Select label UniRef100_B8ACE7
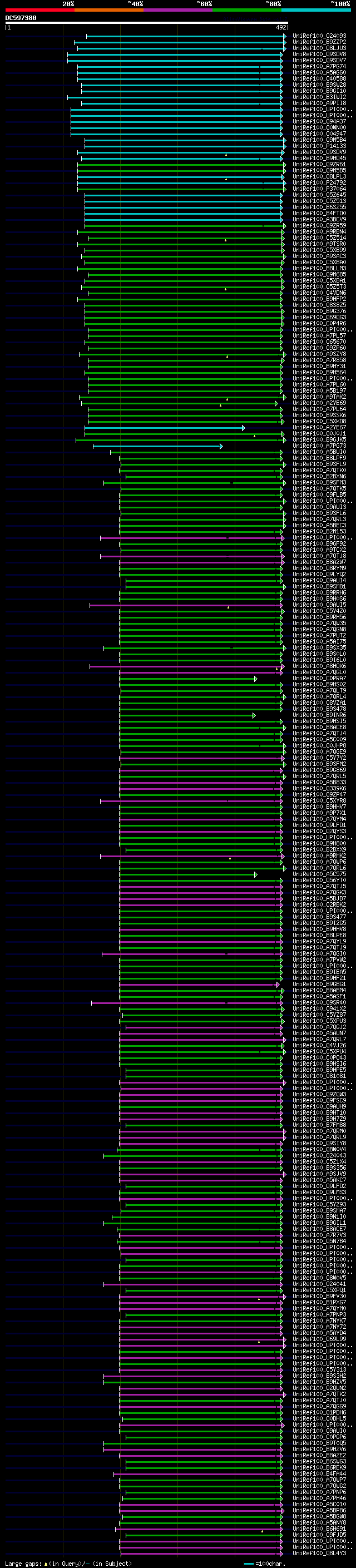The image size is (356, 1568). click(319, 1229)
